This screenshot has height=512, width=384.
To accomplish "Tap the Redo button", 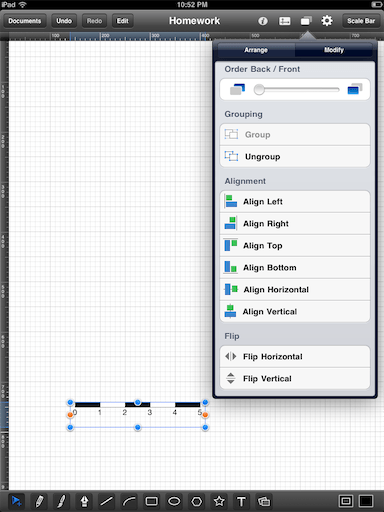I will click(94, 21).
